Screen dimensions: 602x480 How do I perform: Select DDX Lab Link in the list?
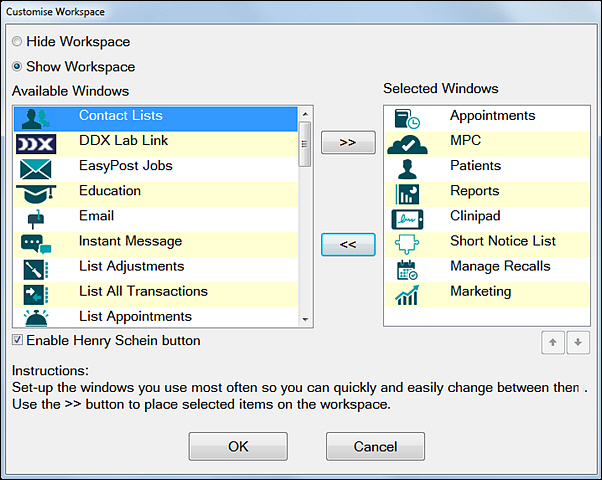pyautogui.click(x=156, y=144)
